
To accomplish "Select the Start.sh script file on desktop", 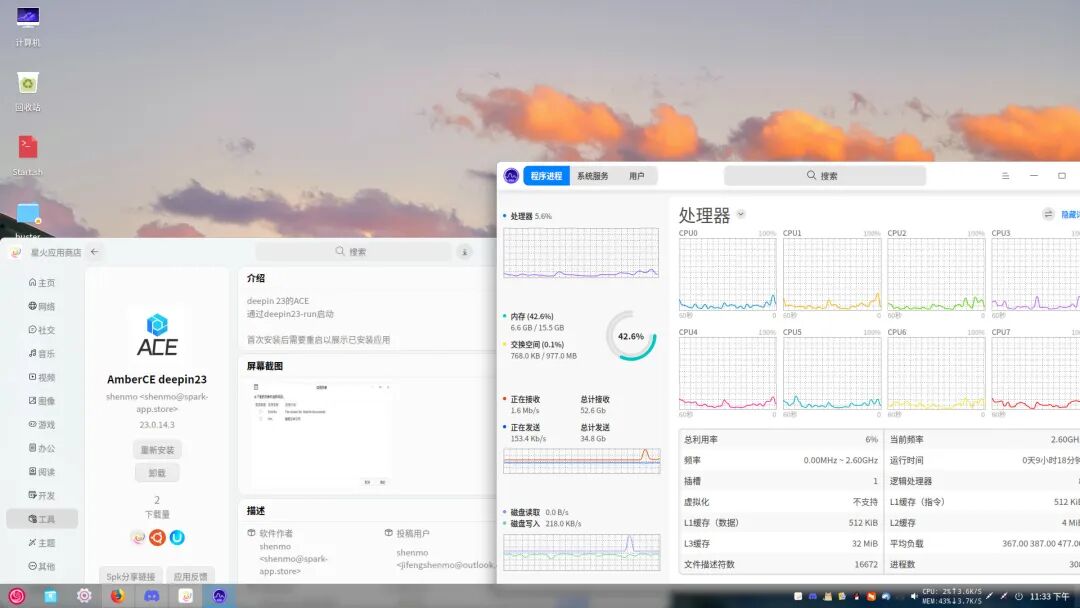I will [x=28, y=155].
